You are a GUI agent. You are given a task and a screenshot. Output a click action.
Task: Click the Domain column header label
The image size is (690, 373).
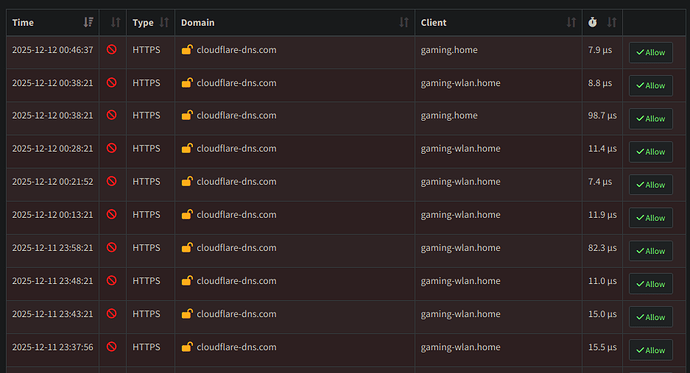(198, 22)
